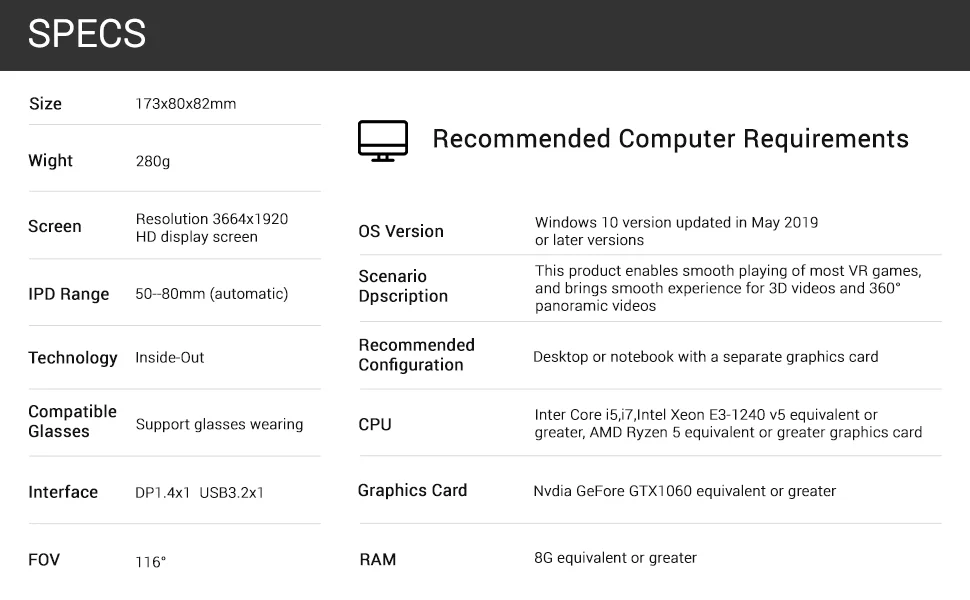
Task: Click the 8G equivalent or greater text
Action: click(615, 558)
